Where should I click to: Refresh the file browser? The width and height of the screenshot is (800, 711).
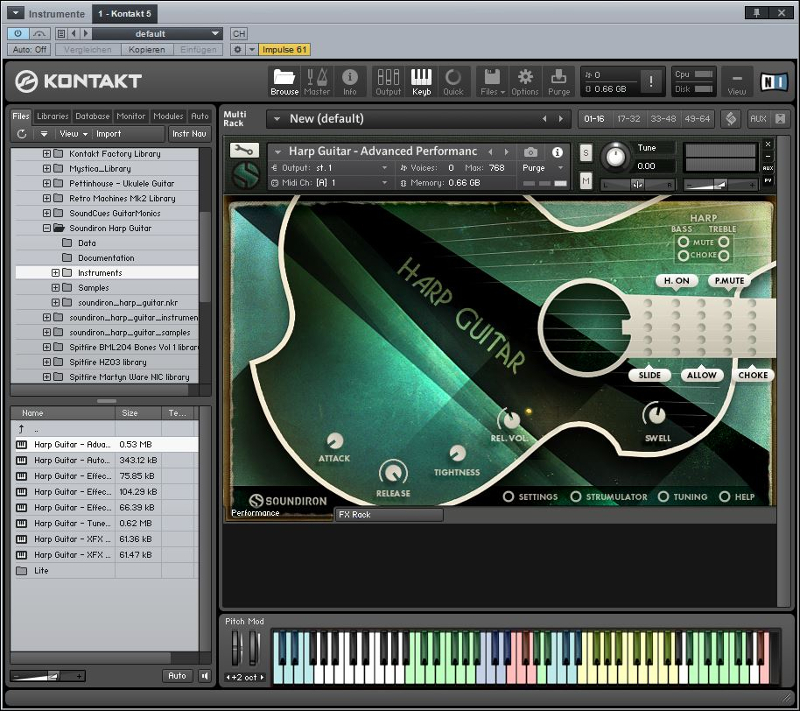point(21,134)
